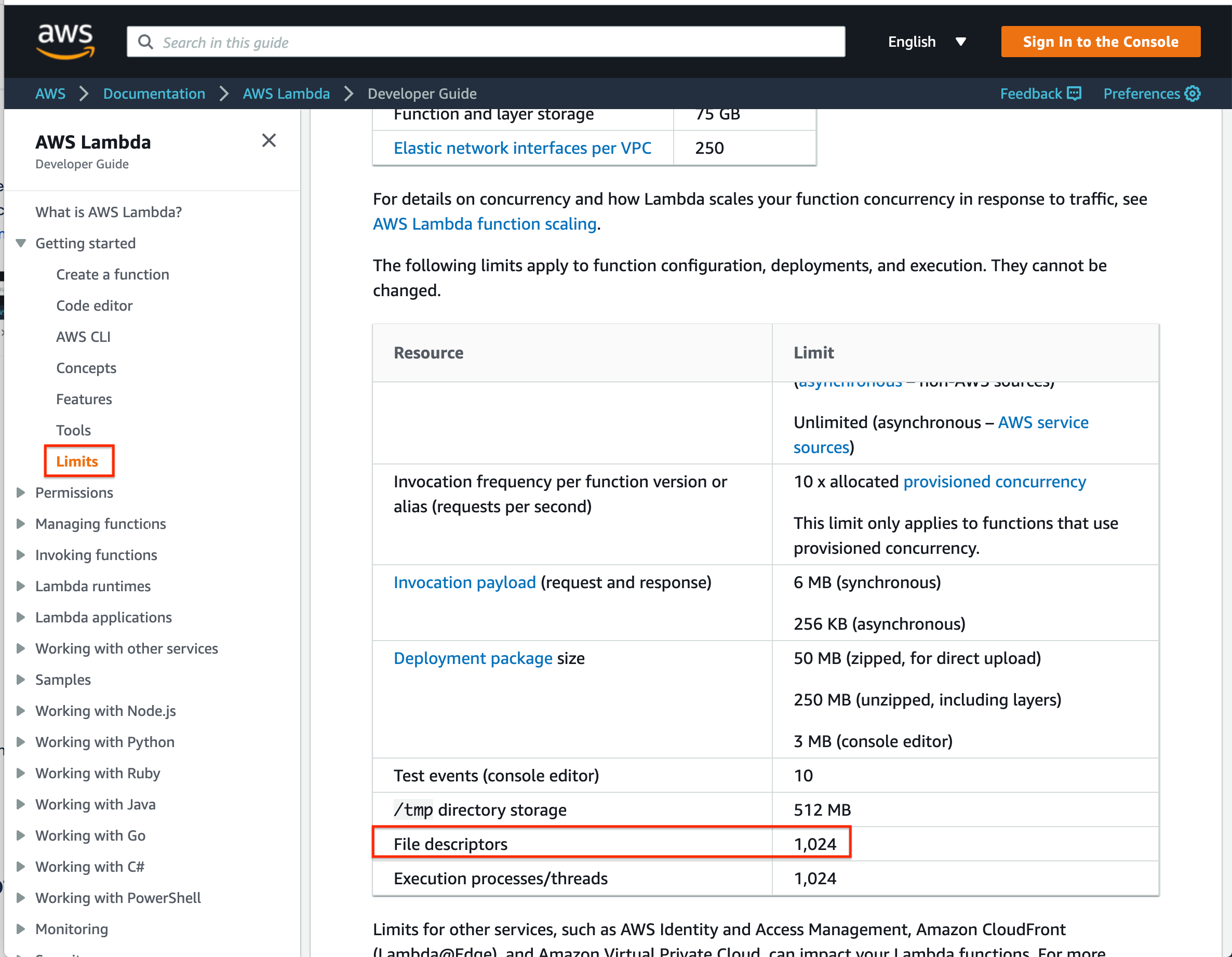
Task: Open AWS Lambda function scaling link
Action: (x=485, y=224)
